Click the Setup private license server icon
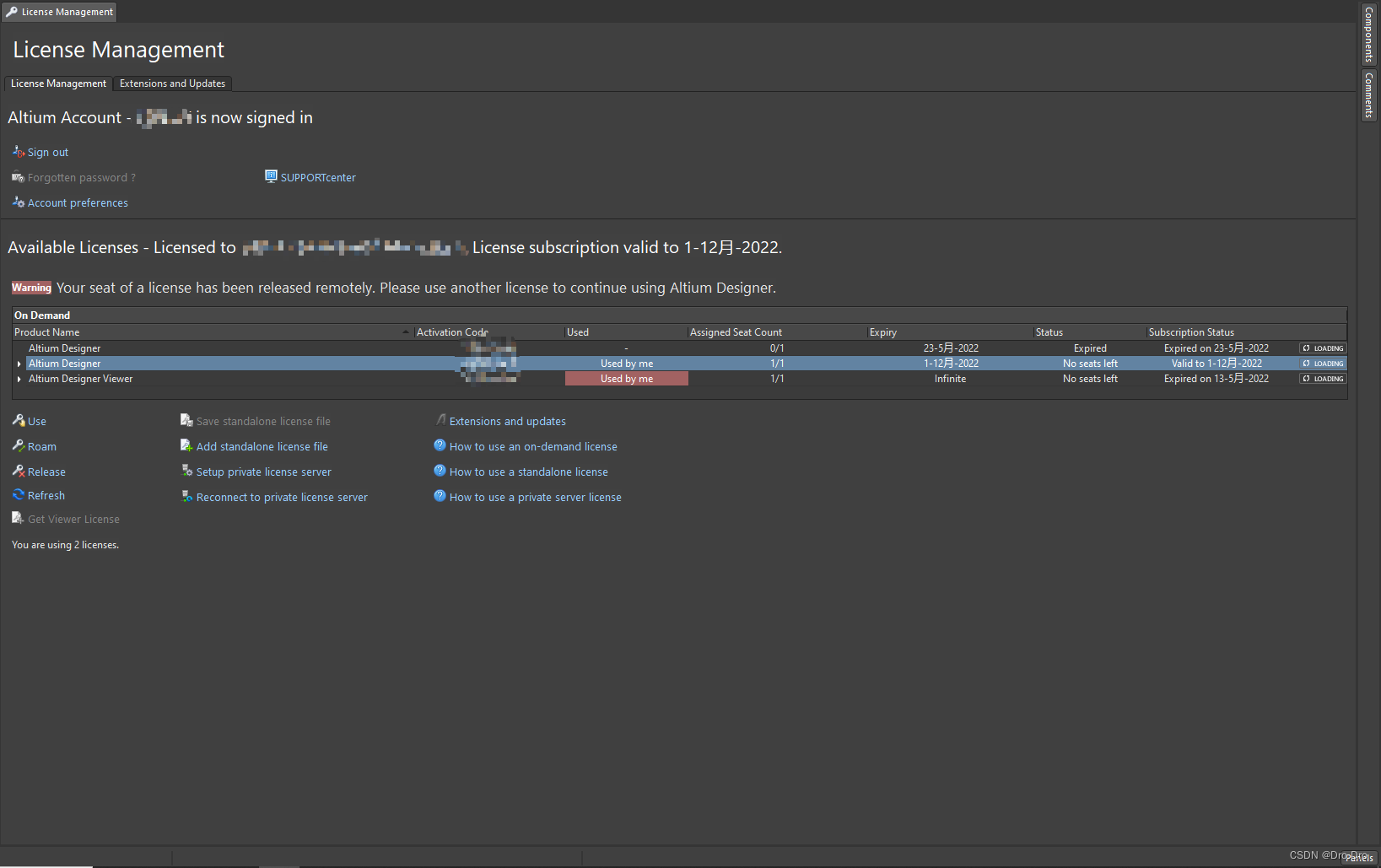 186,471
